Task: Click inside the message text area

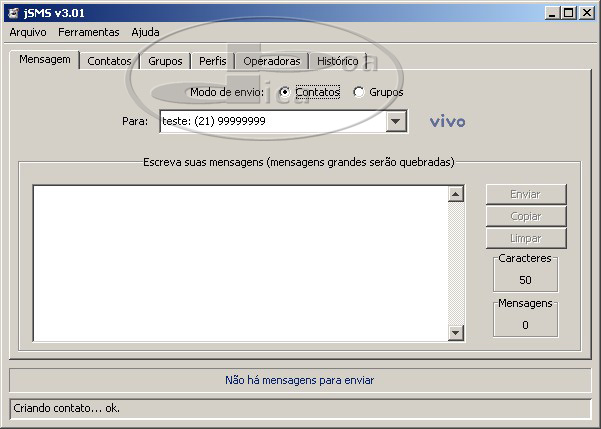Action: coord(240,264)
